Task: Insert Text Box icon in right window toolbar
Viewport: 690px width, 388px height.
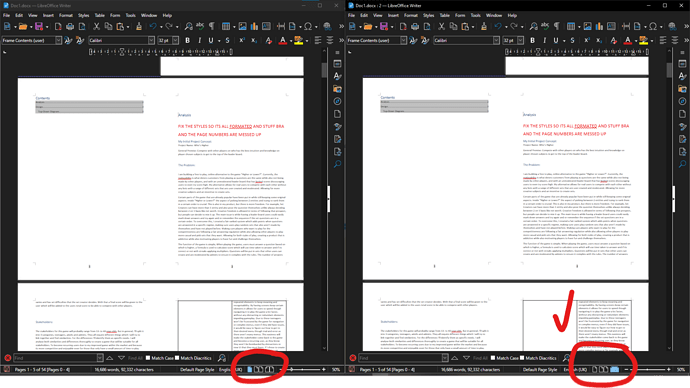Action: pos(611,27)
